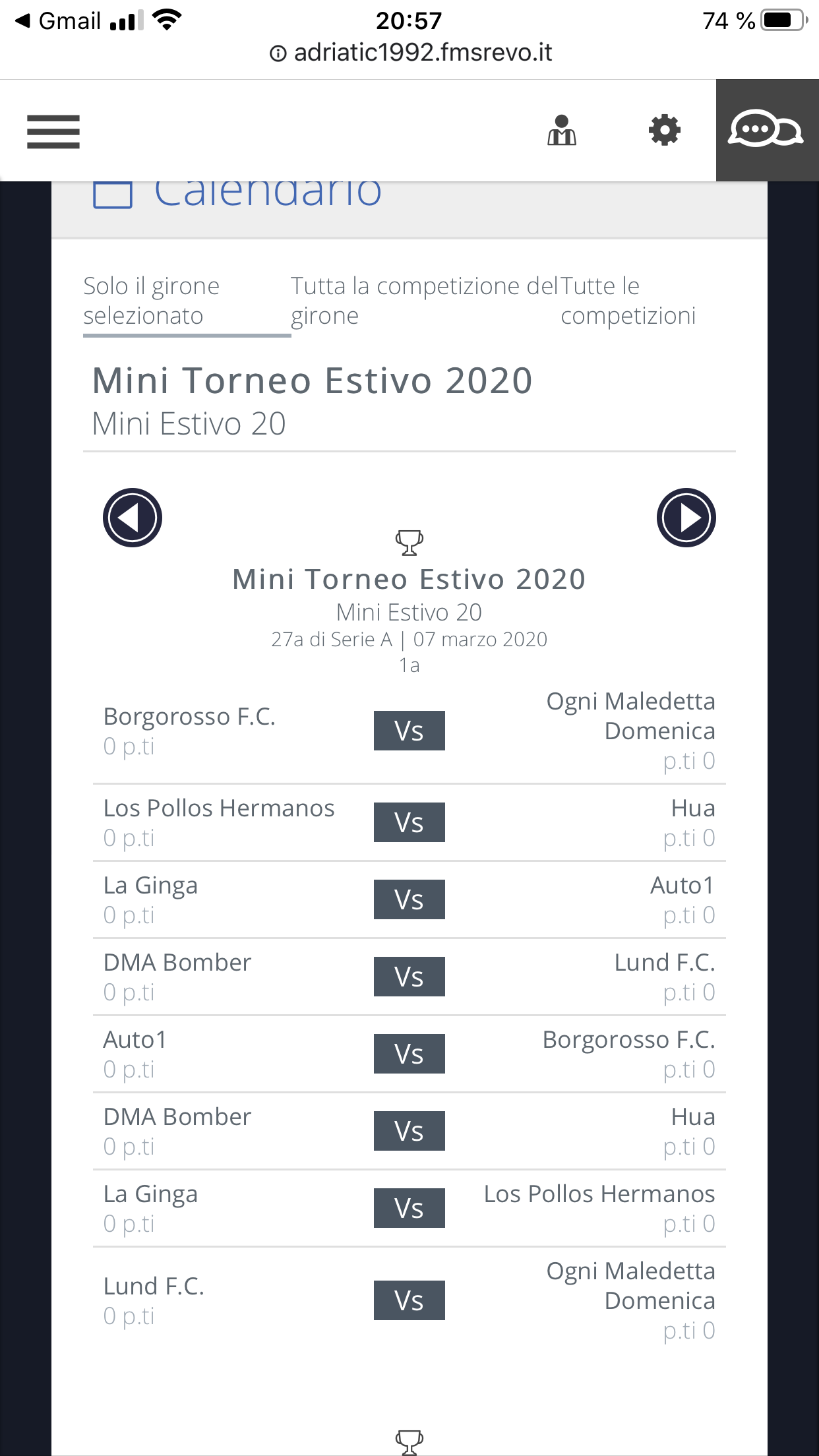Open the Mini Torneo Estivo 2020 heading

pyautogui.click(x=313, y=381)
